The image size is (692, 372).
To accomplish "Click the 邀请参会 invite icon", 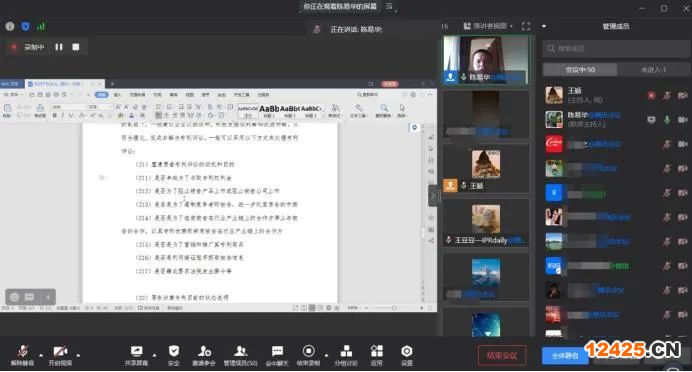I will 204,356.
